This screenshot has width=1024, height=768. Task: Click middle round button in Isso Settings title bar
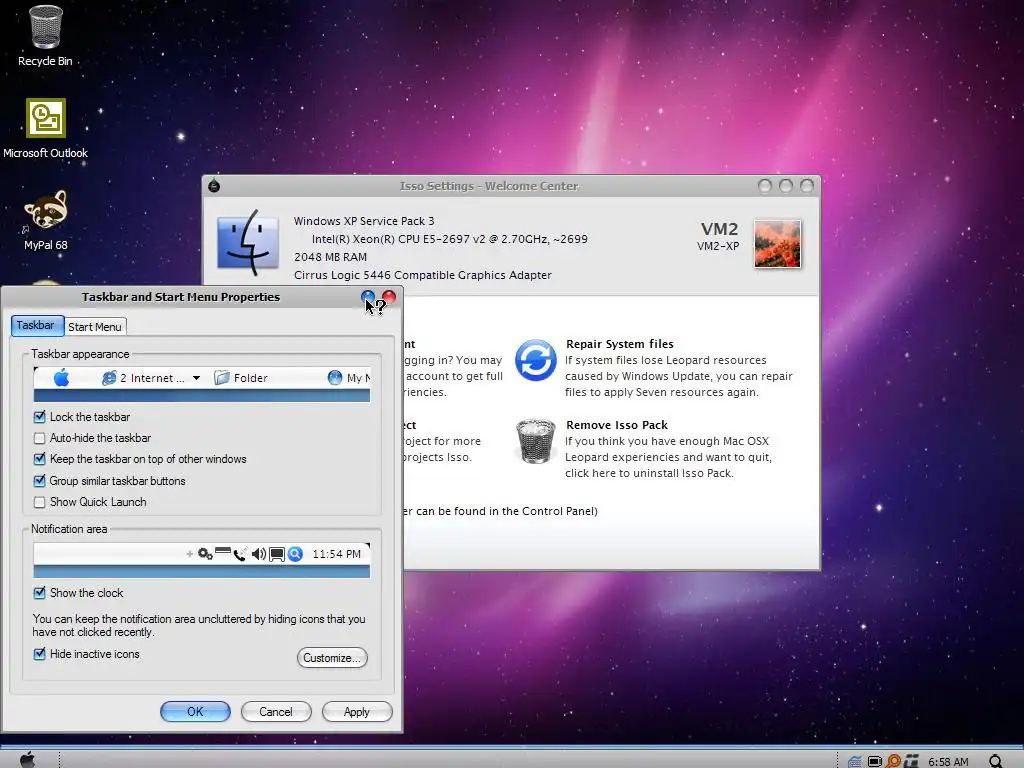pyautogui.click(x=786, y=186)
